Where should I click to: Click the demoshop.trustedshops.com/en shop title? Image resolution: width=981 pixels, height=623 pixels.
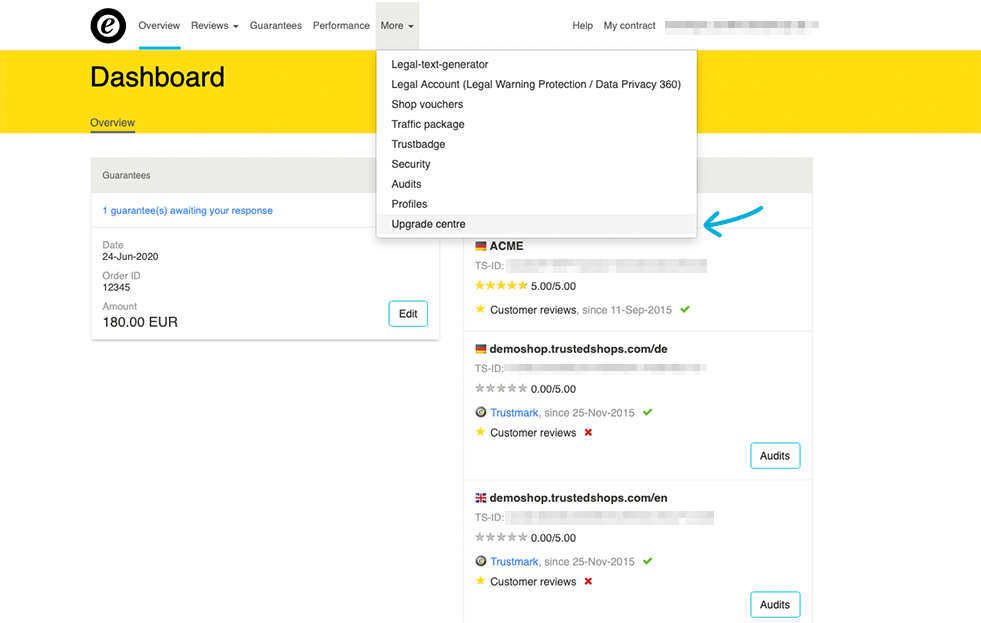click(578, 498)
